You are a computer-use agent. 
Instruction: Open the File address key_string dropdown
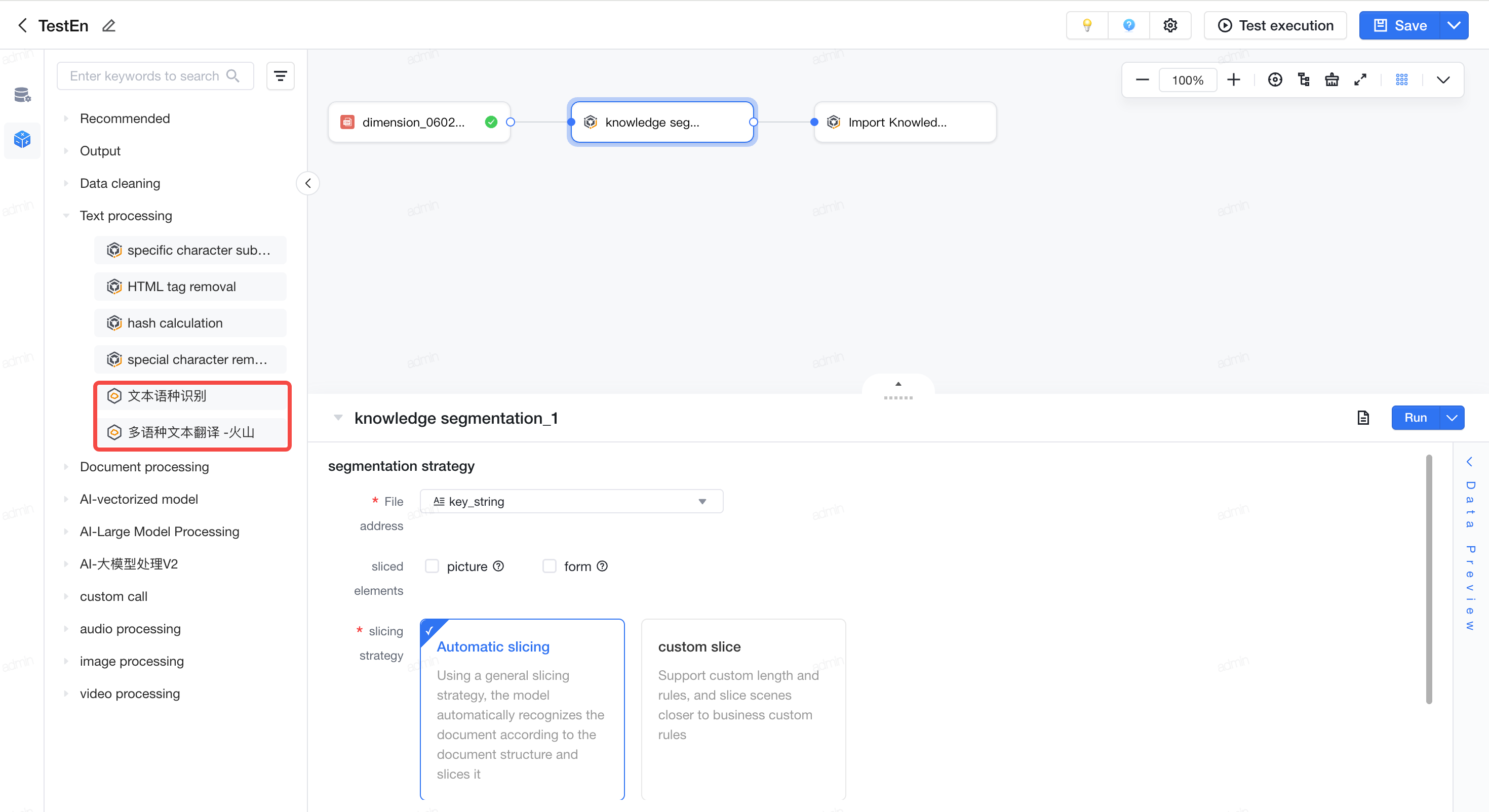tap(571, 501)
